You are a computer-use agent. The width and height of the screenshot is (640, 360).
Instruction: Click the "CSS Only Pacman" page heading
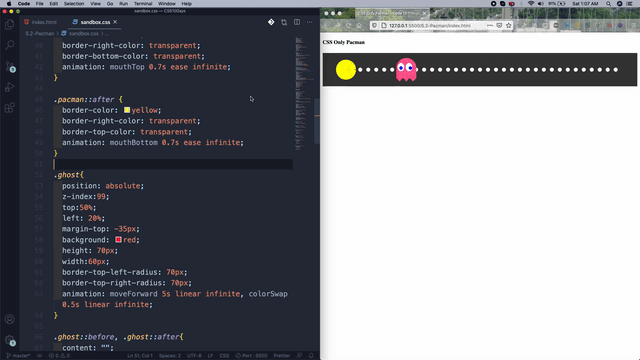point(344,42)
